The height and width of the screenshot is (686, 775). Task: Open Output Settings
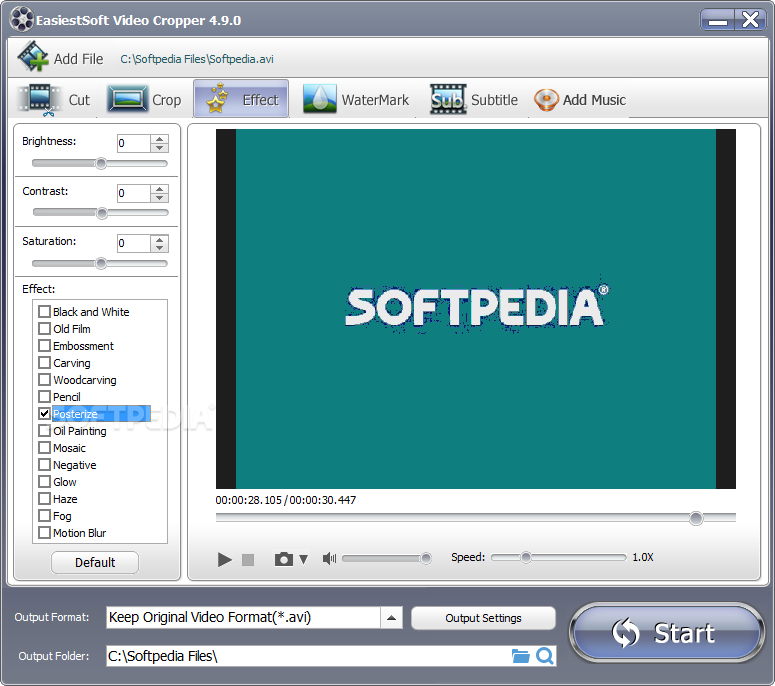(483, 618)
